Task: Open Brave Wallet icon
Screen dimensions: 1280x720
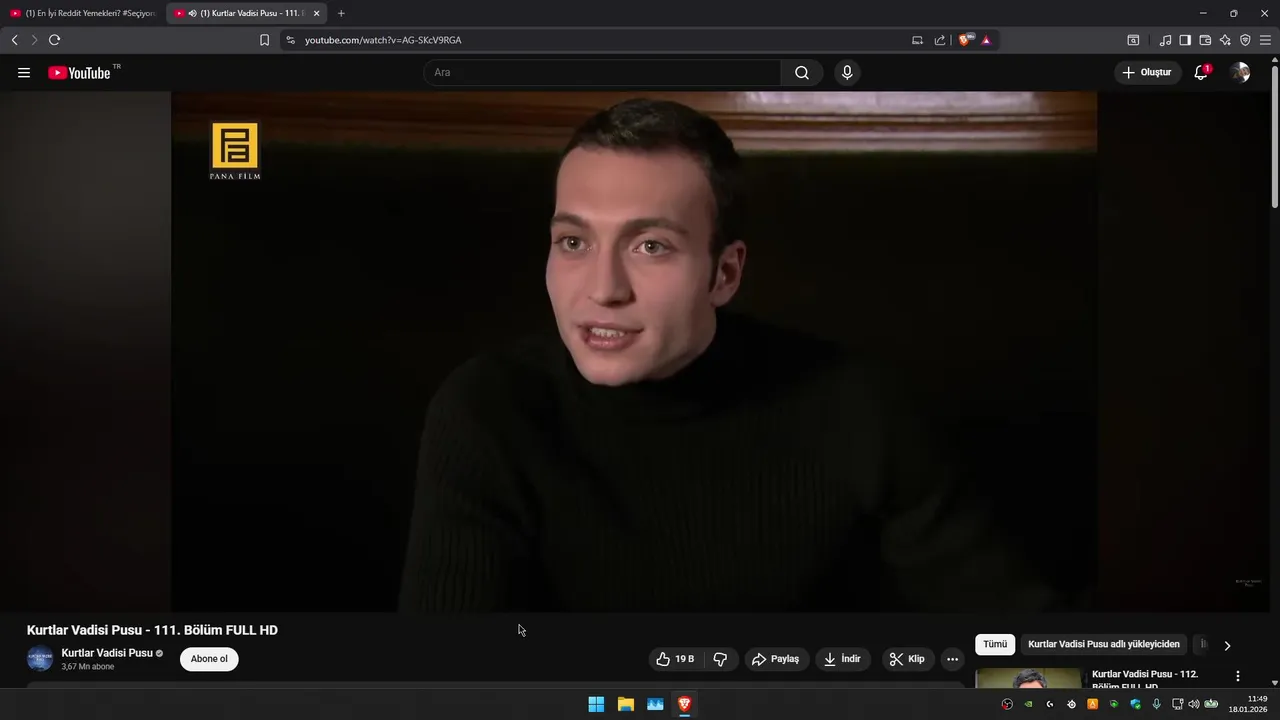Action: point(1205,40)
